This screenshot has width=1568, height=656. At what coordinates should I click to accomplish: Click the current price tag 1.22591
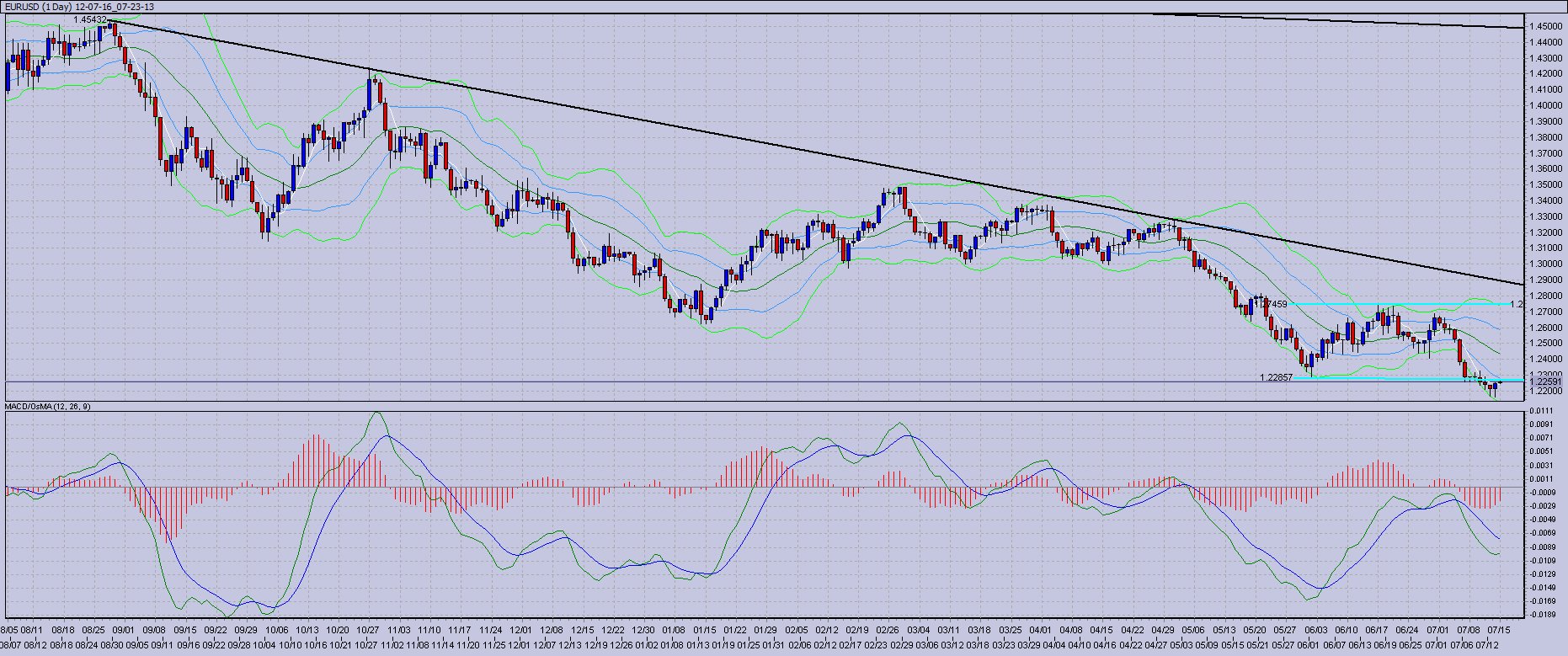pos(1546,381)
